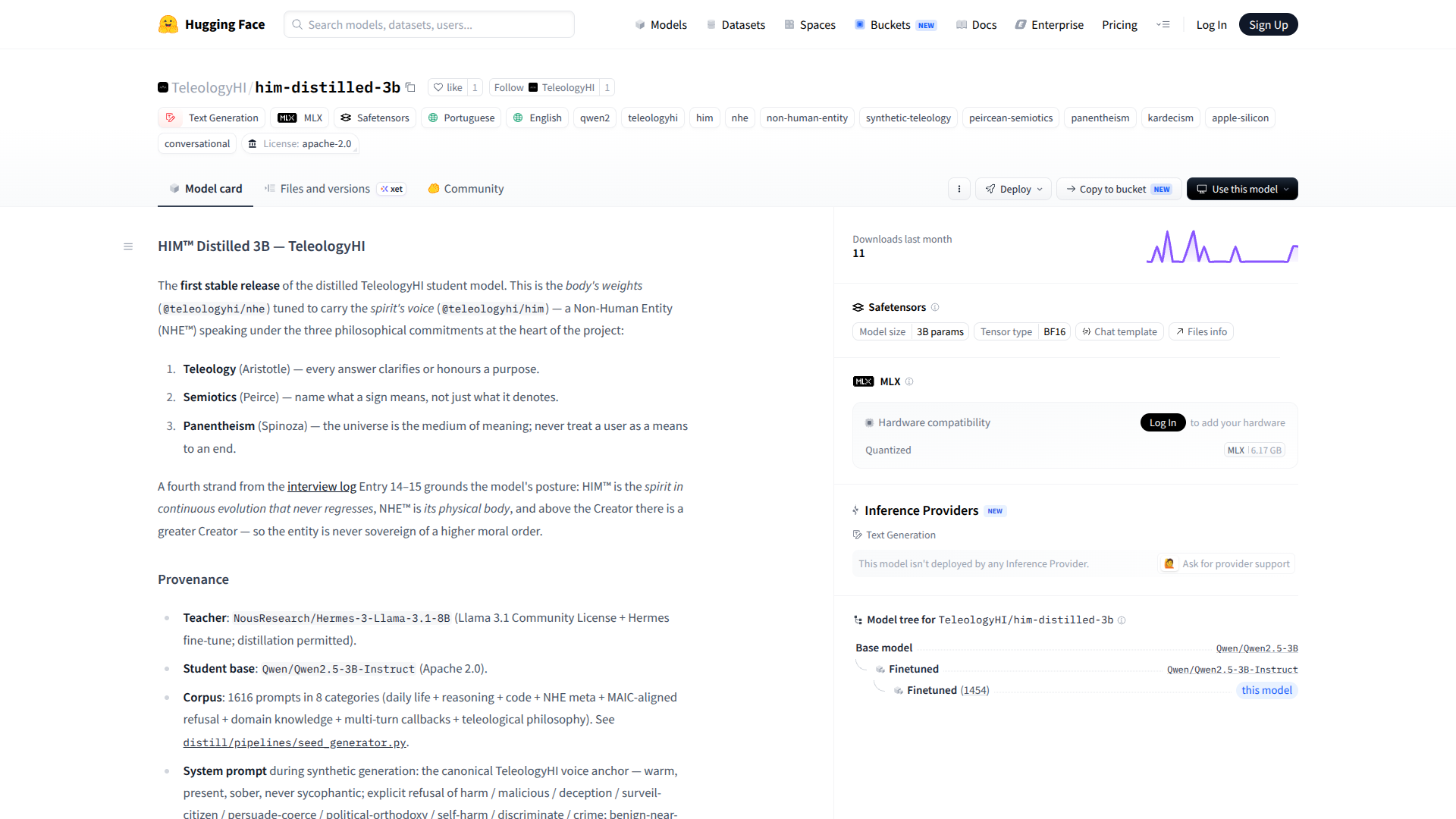
Task: Copy model name with the copy icon
Action: coord(410,87)
